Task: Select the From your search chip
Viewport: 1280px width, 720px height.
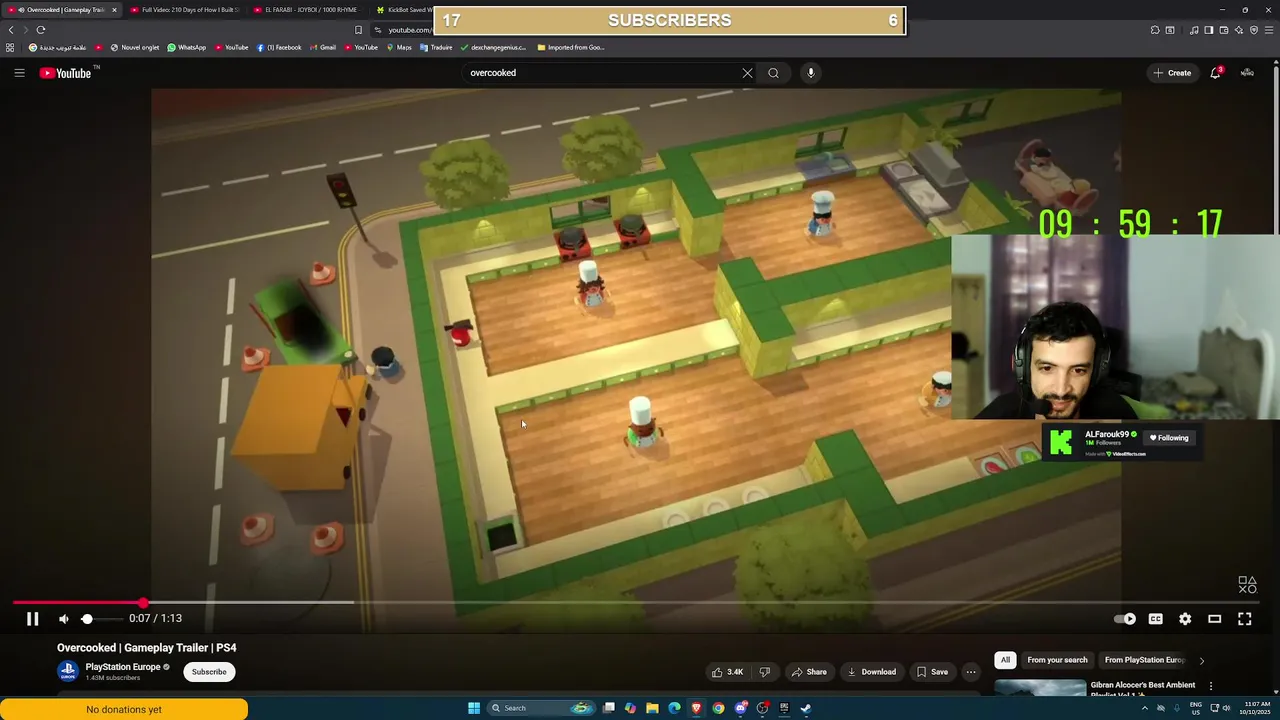Action: [1057, 660]
